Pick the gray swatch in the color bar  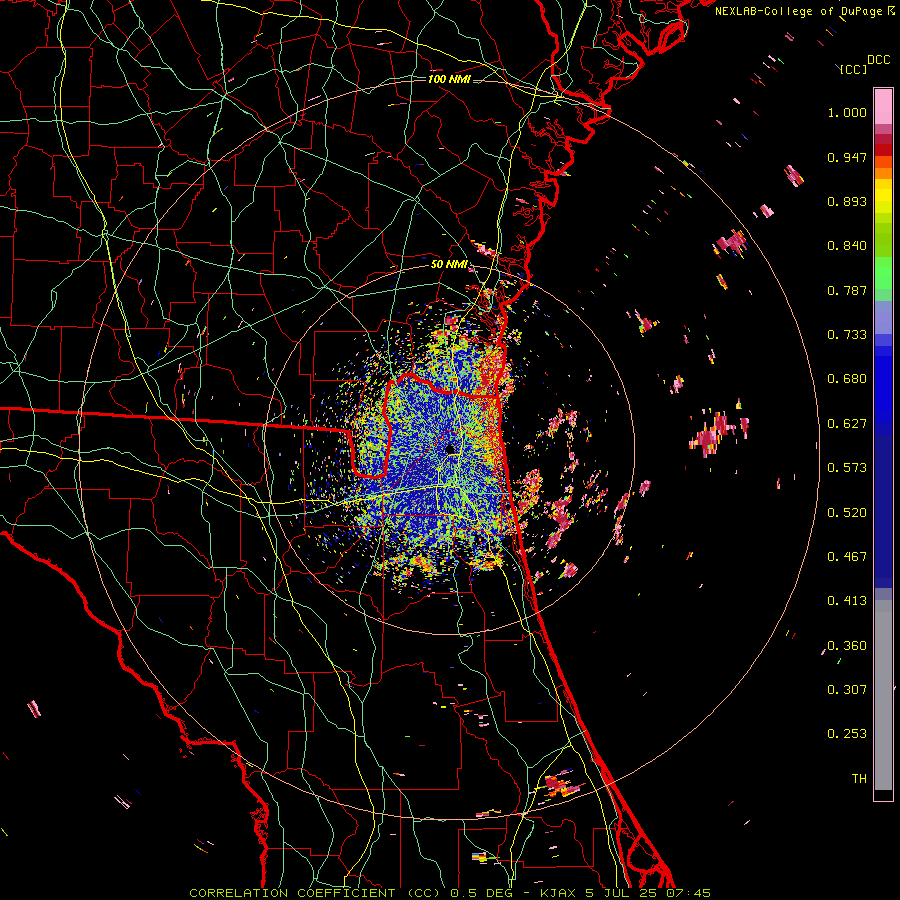(x=883, y=695)
